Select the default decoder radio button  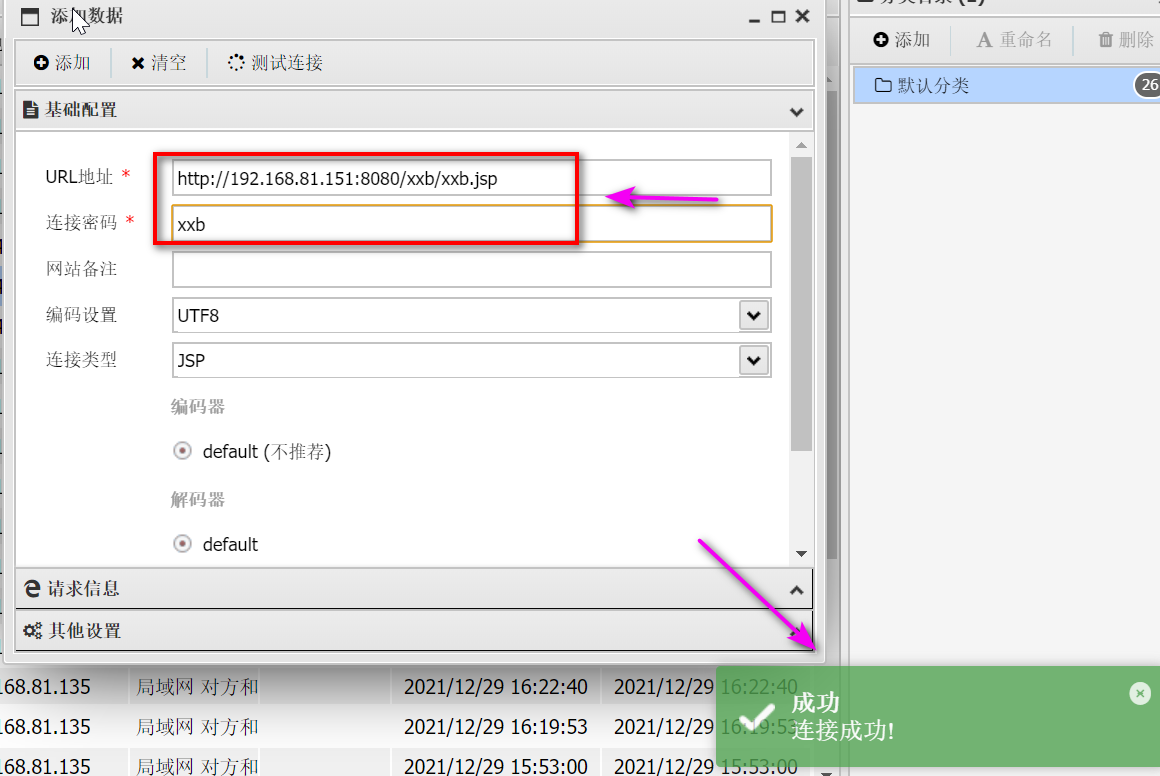(x=182, y=544)
